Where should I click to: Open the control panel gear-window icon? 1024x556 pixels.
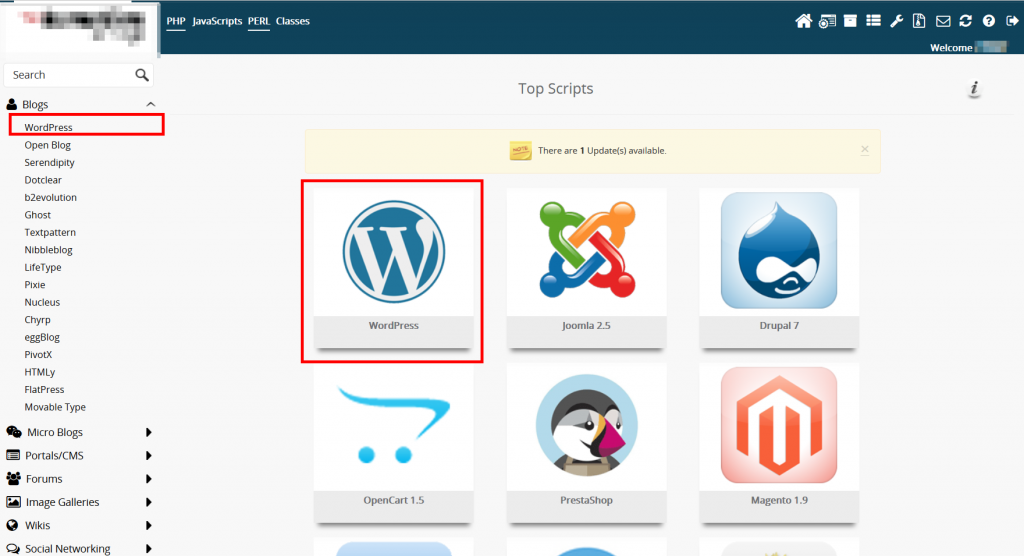(x=827, y=22)
